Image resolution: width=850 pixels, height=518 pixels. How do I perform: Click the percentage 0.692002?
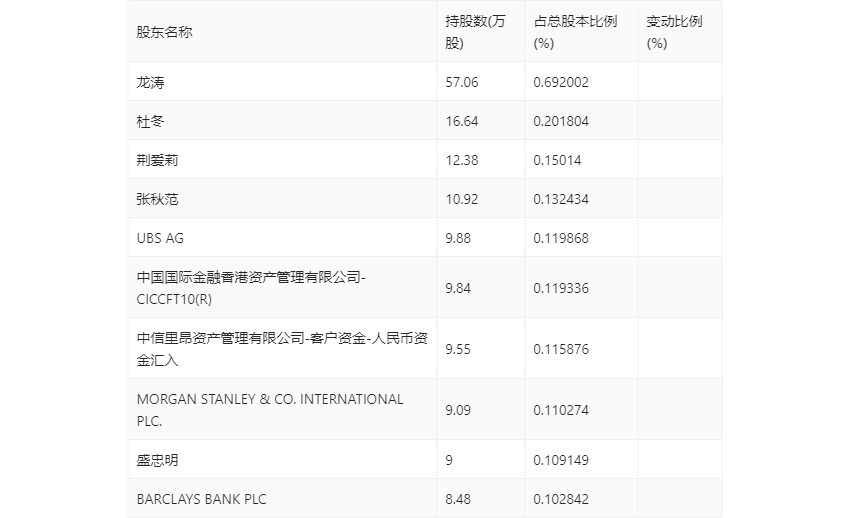[x=561, y=82]
